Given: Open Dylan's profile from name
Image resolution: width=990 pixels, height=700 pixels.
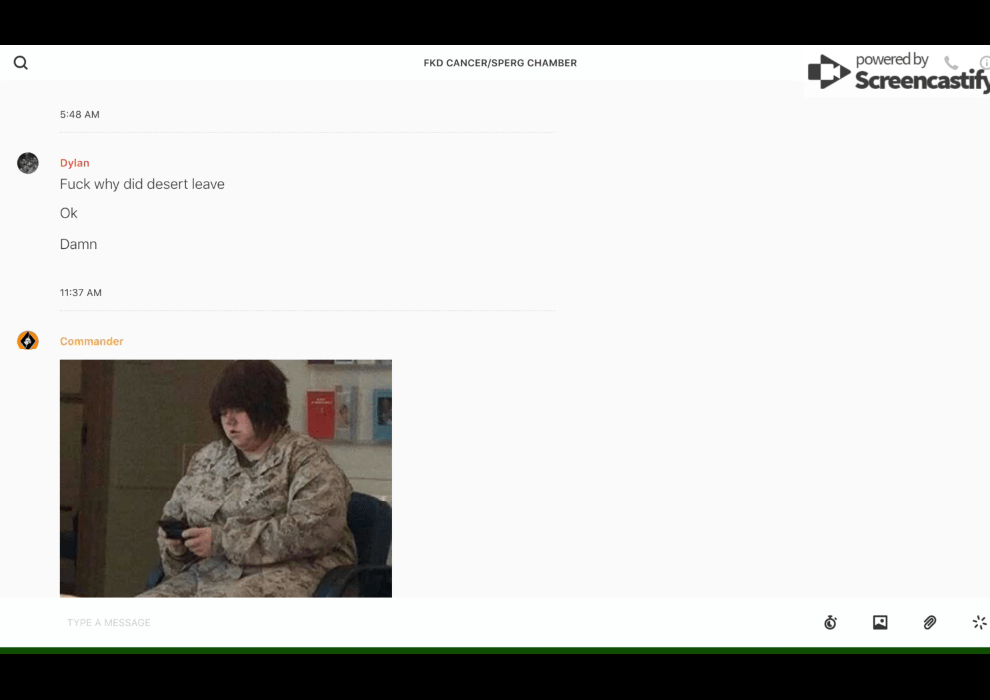Looking at the screenshot, I should 75,163.
